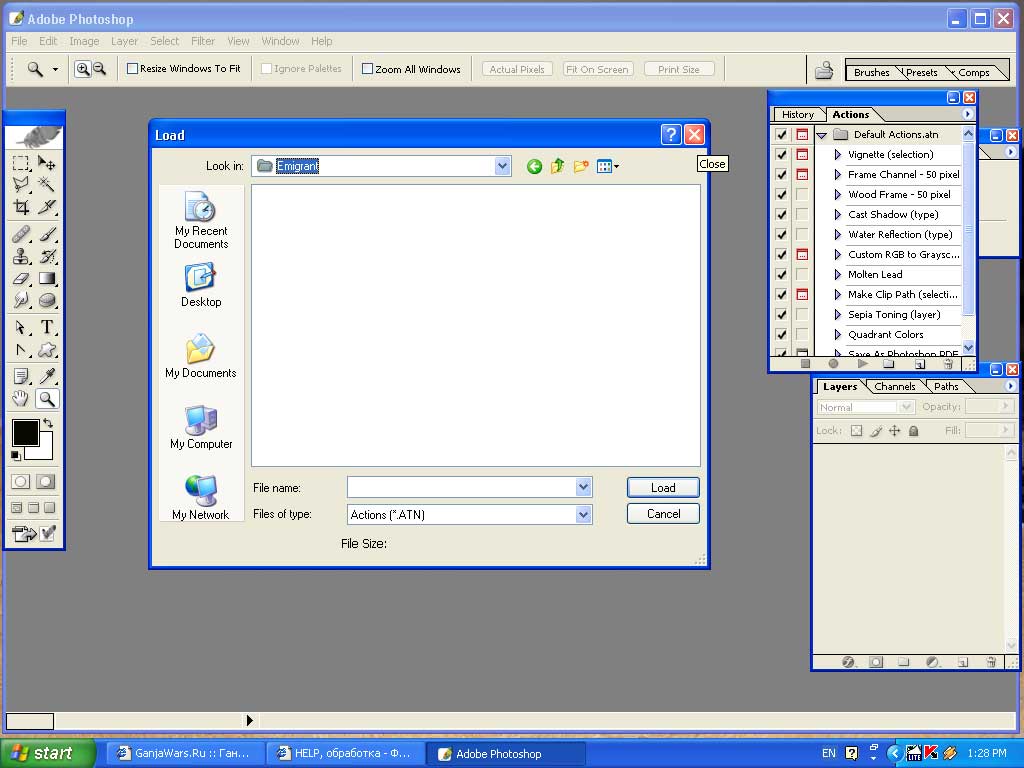1024x768 pixels.
Task: Select the Type tool
Action: [x=47, y=327]
